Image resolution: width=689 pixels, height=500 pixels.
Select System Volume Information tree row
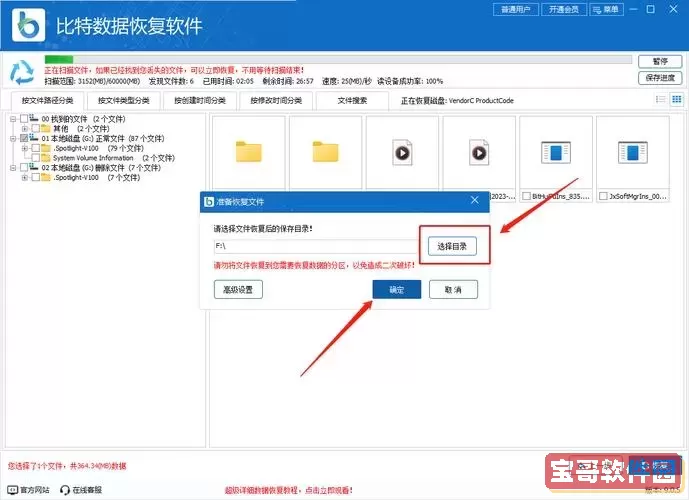click(x=114, y=158)
